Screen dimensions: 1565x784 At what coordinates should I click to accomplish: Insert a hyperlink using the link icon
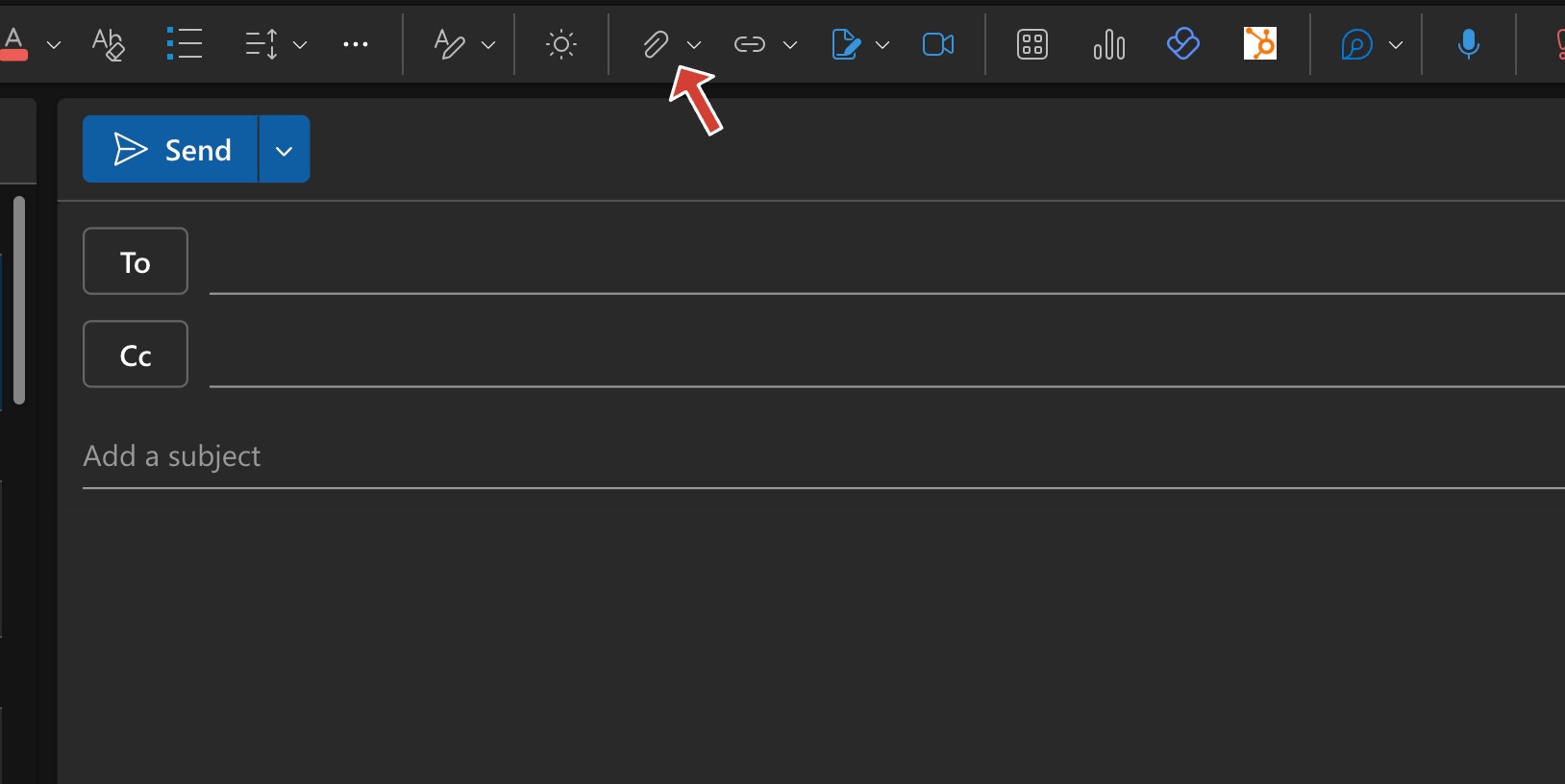[x=749, y=43]
